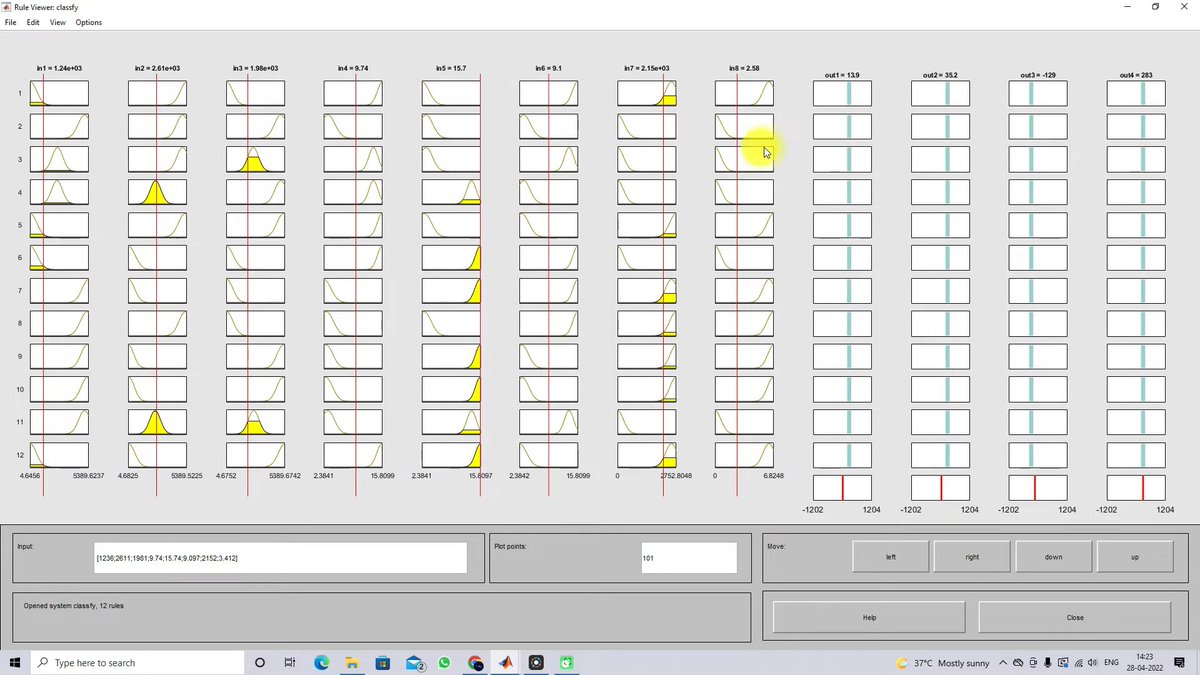Image resolution: width=1200 pixels, height=675 pixels.
Task: Open the green screen capture taskbar app
Action: click(567, 663)
